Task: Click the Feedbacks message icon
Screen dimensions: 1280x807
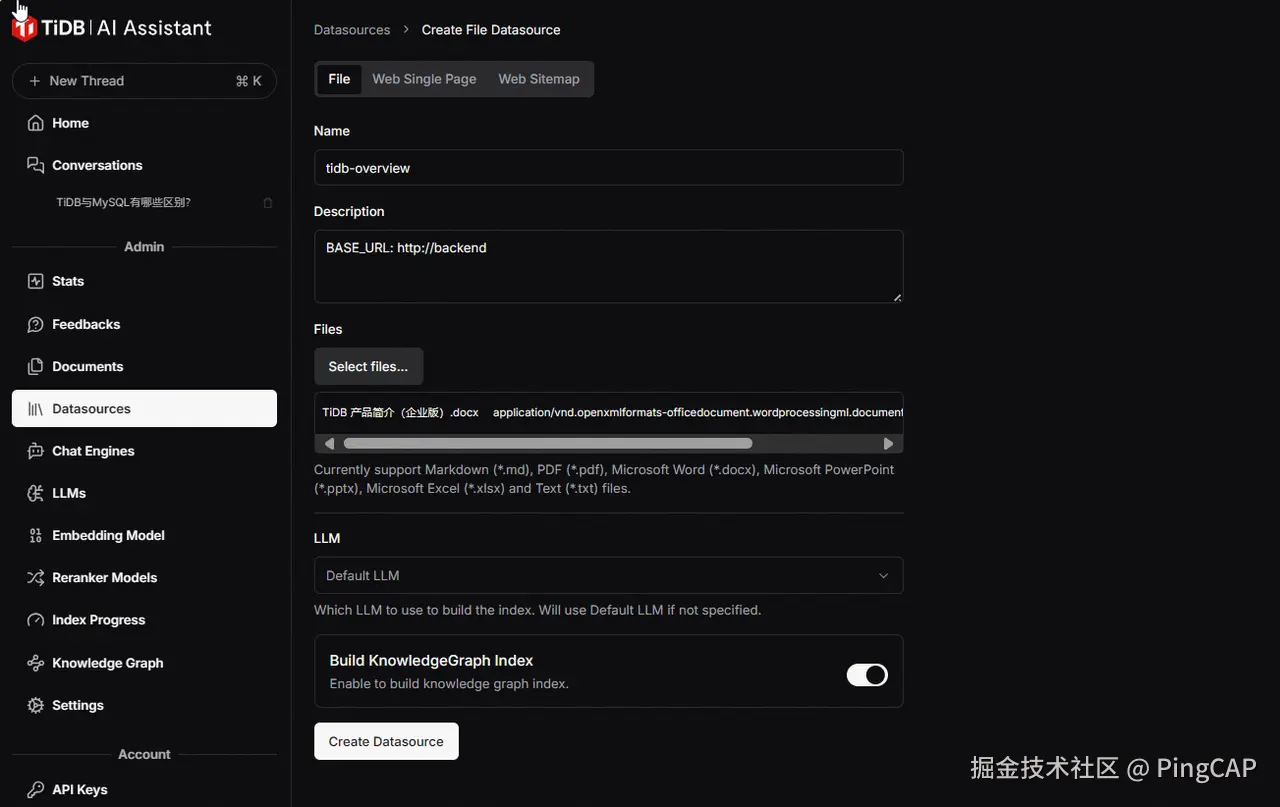Action: click(36, 324)
